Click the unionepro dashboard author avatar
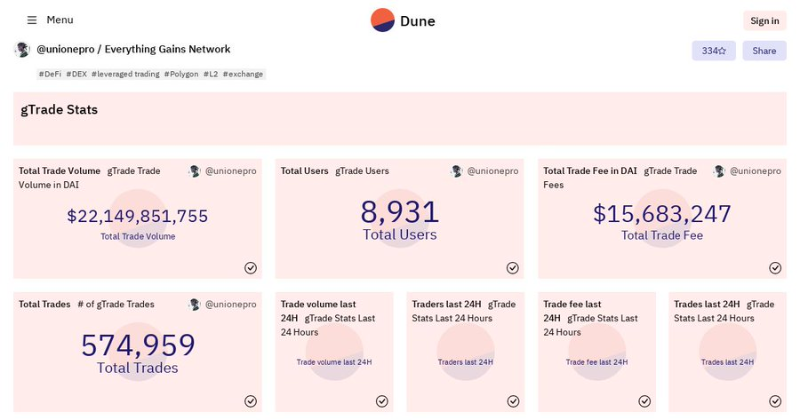This screenshot has width=800, height=420. click(22, 50)
